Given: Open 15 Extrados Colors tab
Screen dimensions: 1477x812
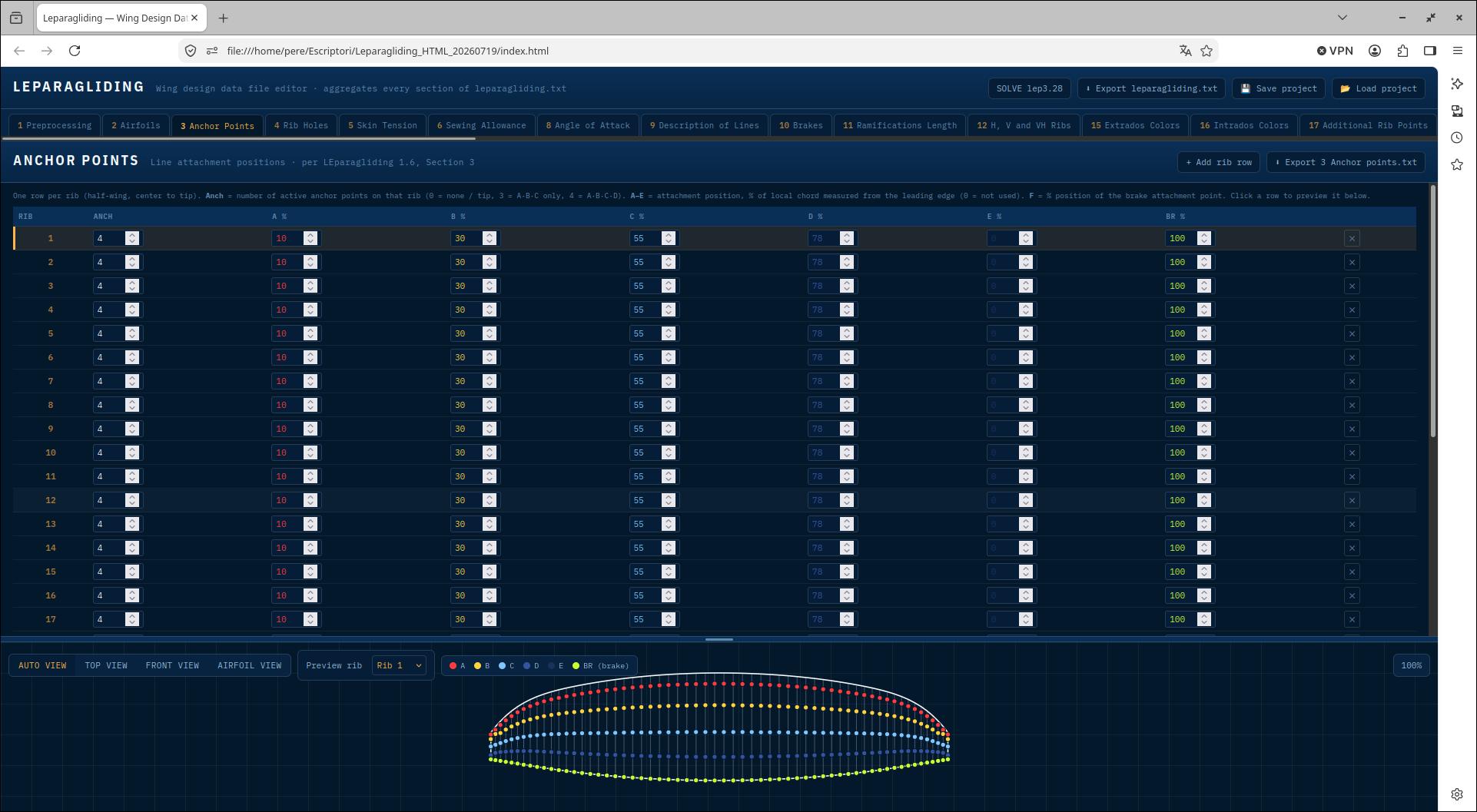Looking at the screenshot, I should tap(1135, 125).
